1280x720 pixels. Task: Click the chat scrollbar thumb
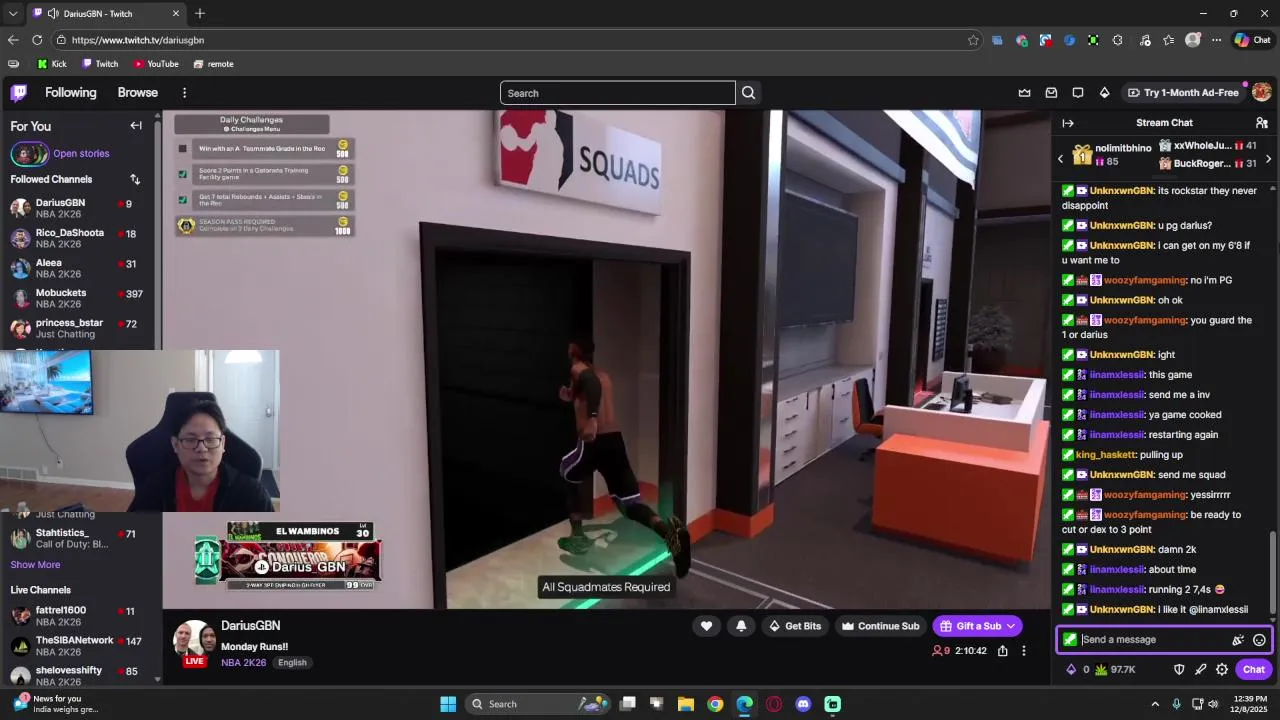[1273, 571]
